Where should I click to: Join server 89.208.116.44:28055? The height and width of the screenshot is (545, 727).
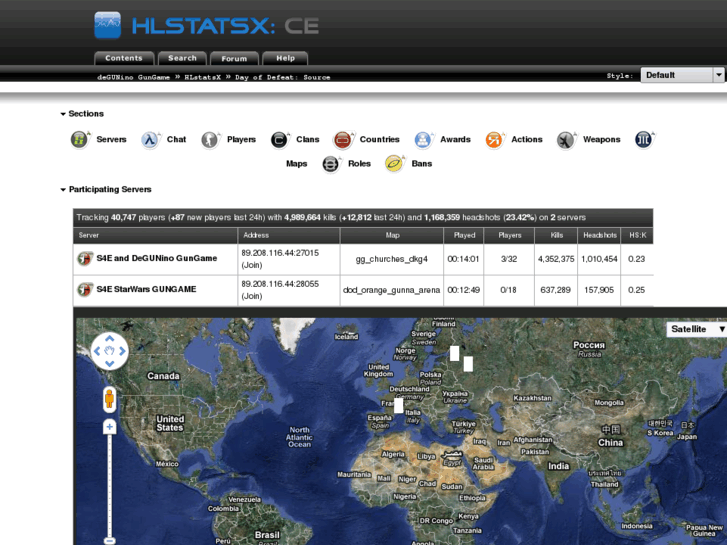click(x=252, y=296)
